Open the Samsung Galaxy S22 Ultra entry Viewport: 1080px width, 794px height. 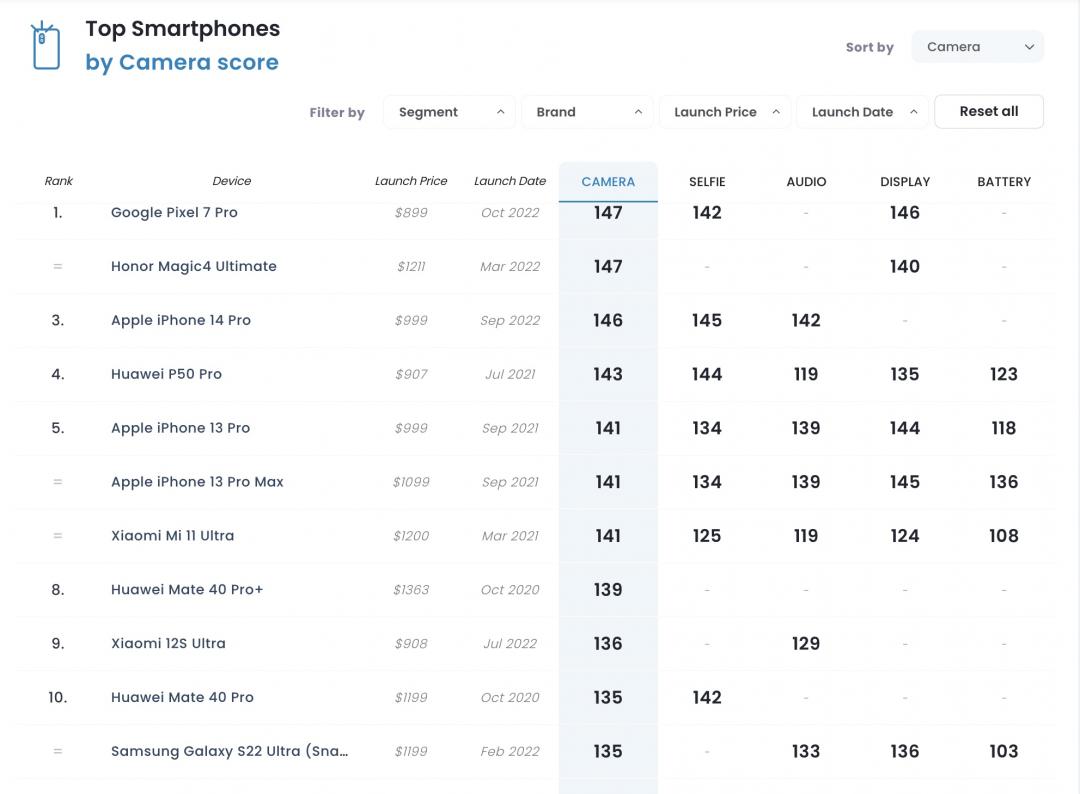pos(229,751)
